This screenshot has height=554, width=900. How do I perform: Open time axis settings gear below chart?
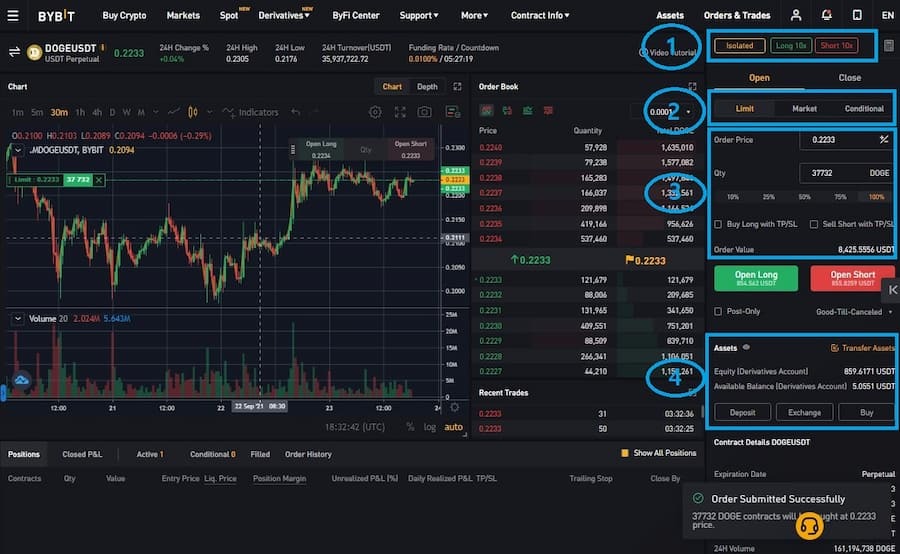click(x=455, y=407)
